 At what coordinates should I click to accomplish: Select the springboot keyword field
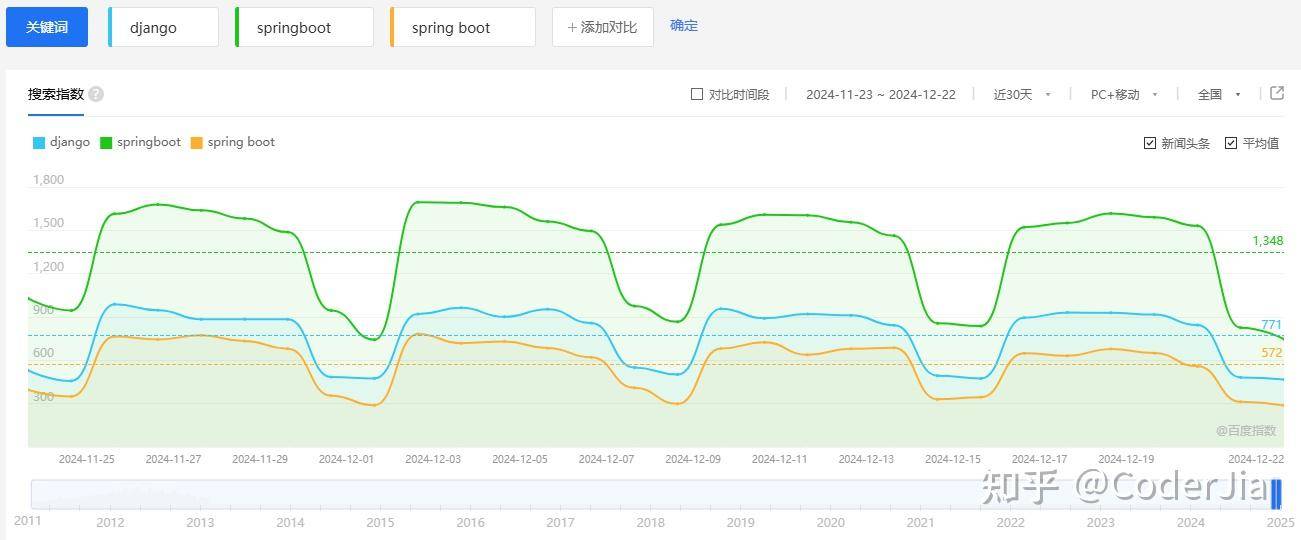click(x=304, y=27)
